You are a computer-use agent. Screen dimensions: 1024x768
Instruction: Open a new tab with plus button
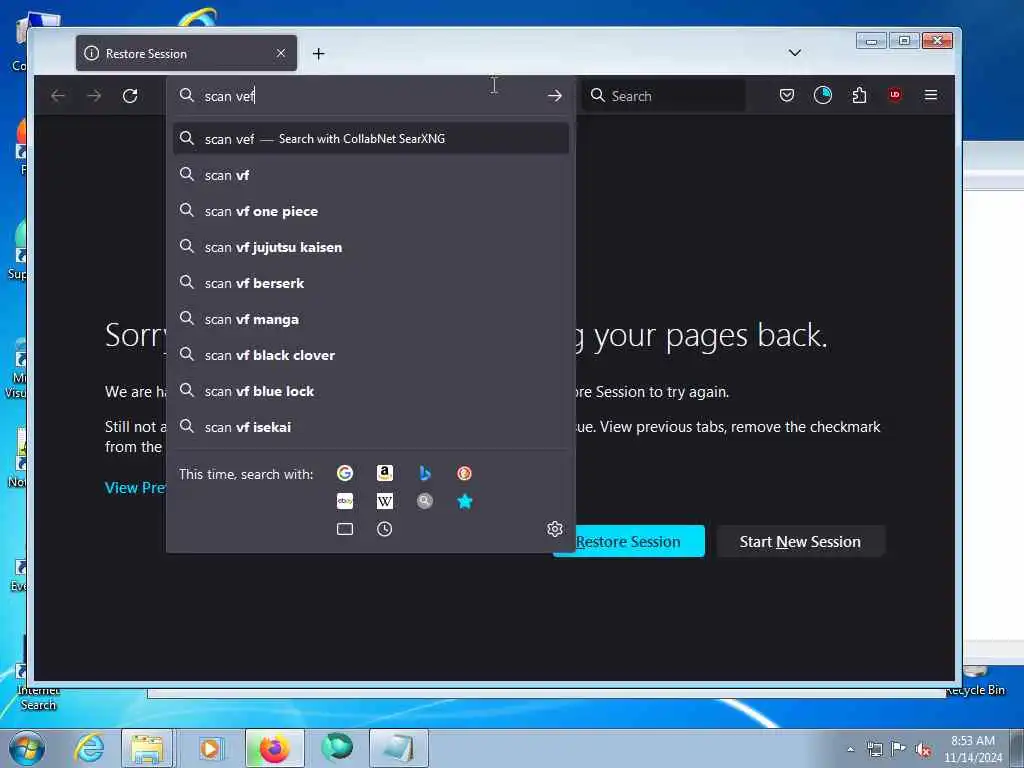[x=319, y=54]
